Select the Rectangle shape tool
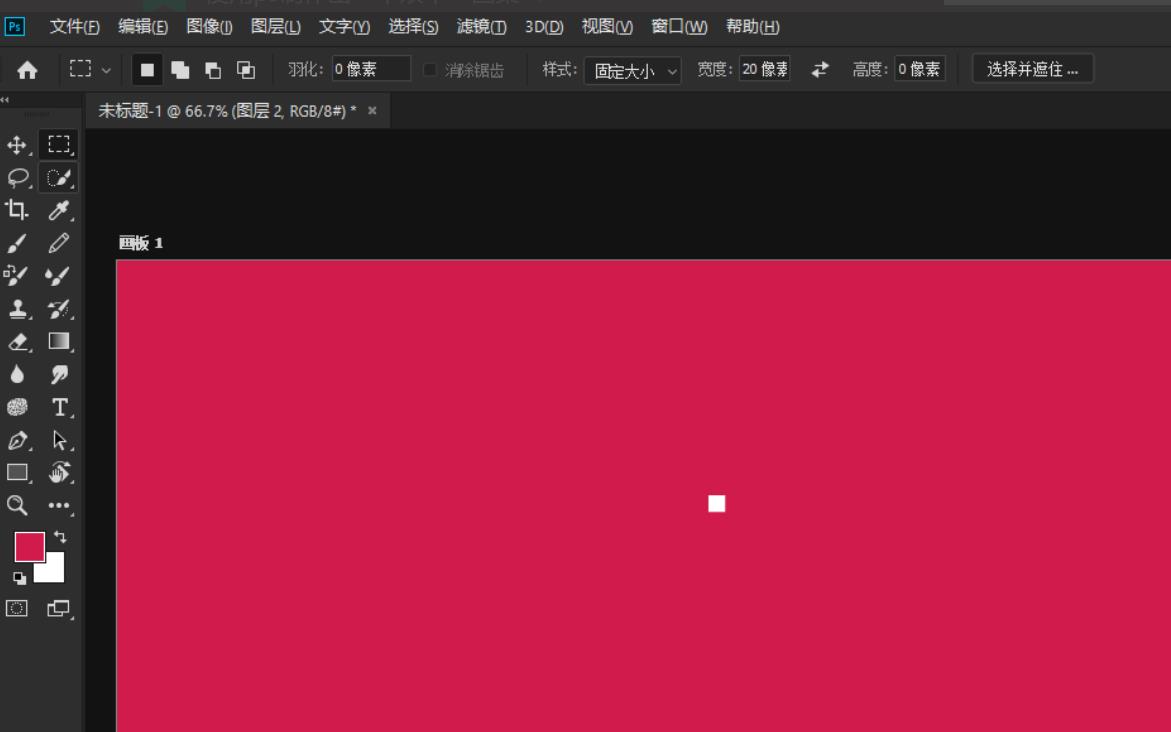This screenshot has width=1171, height=732. pyautogui.click(x=17, y=473)
